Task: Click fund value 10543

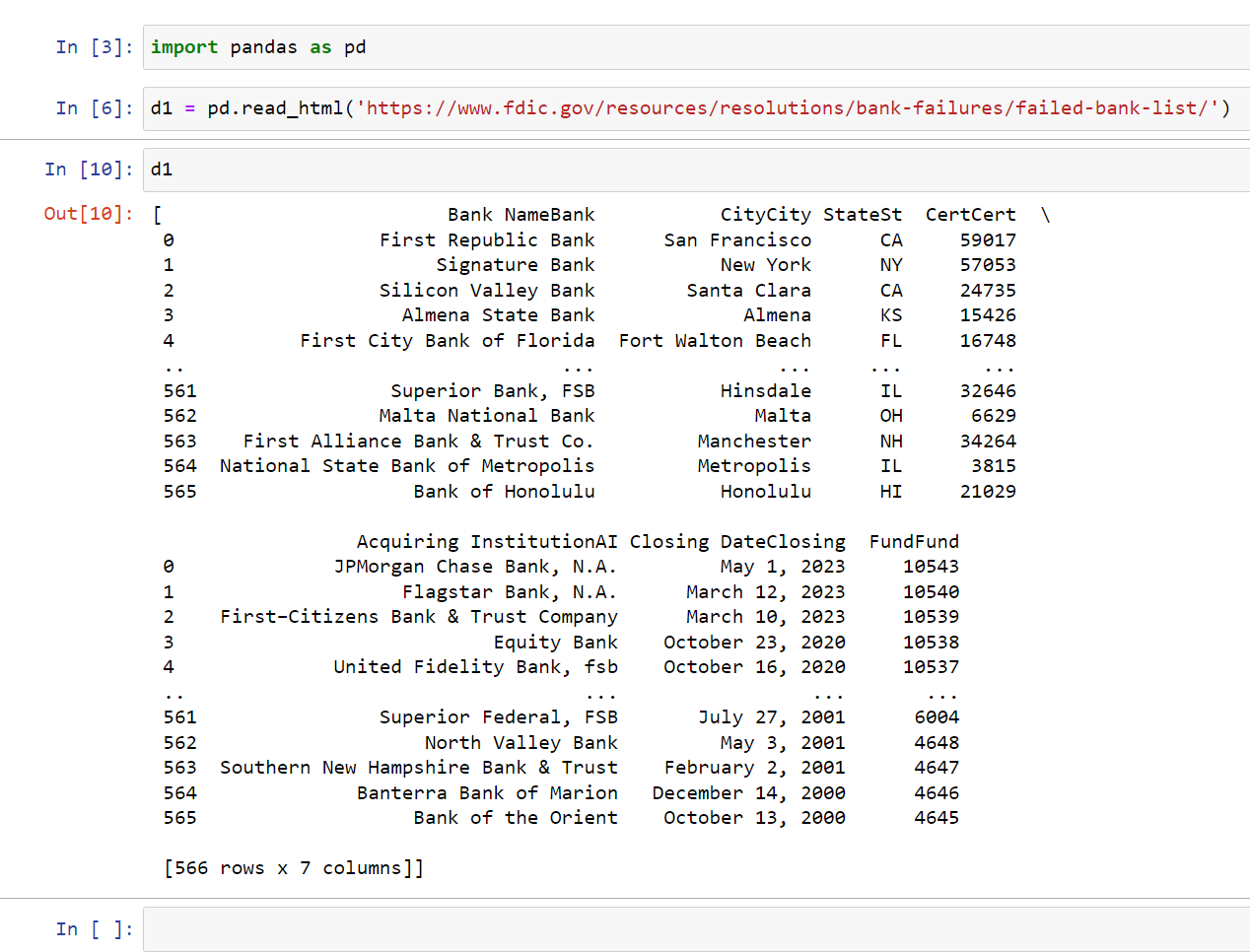Action: coord(931,567)
